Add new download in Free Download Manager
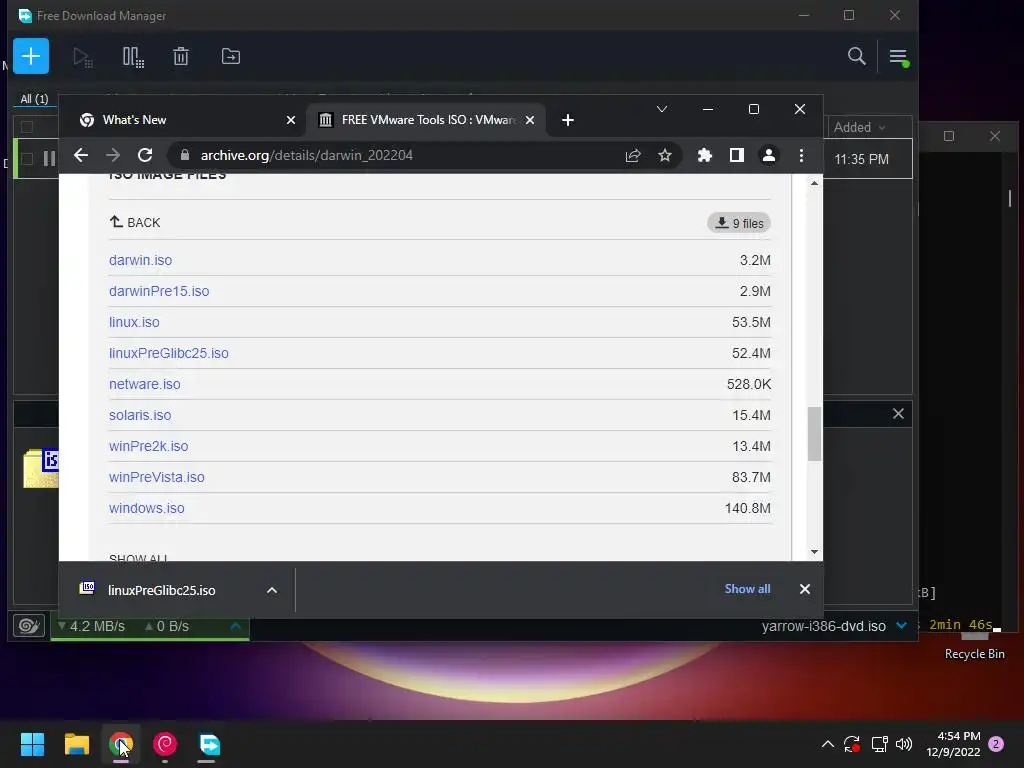 pos(31,56)
